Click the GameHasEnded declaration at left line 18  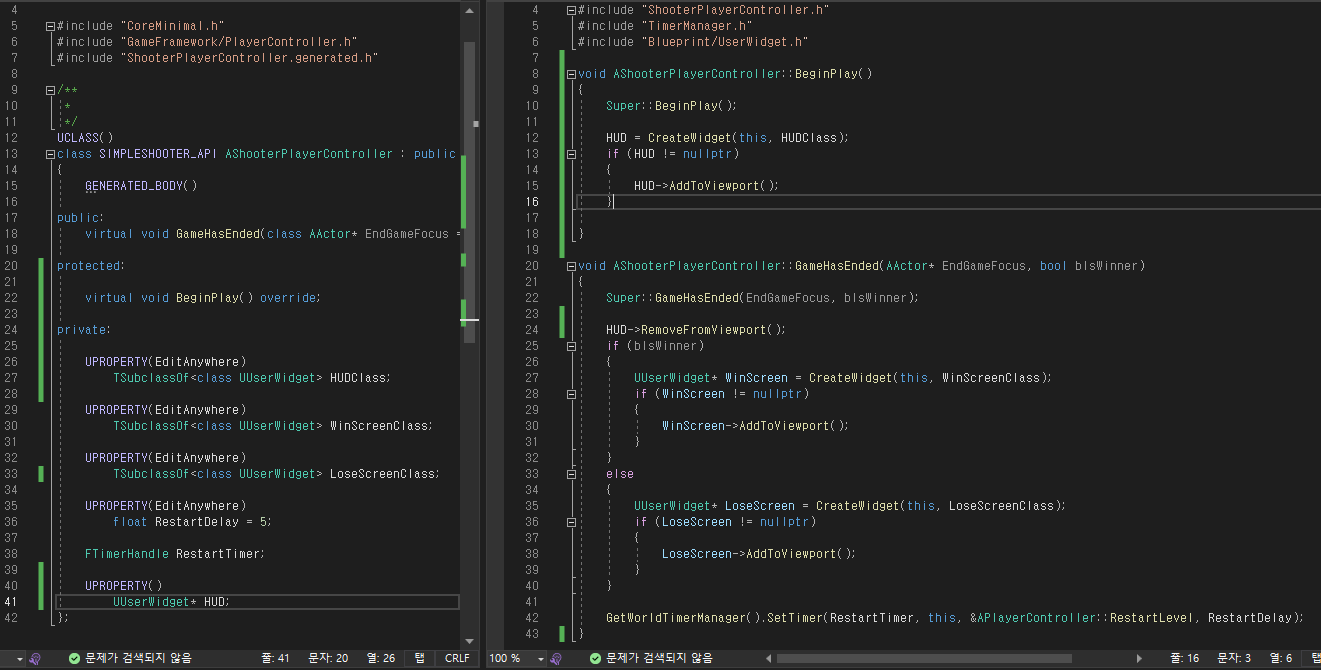pos(273,234)
